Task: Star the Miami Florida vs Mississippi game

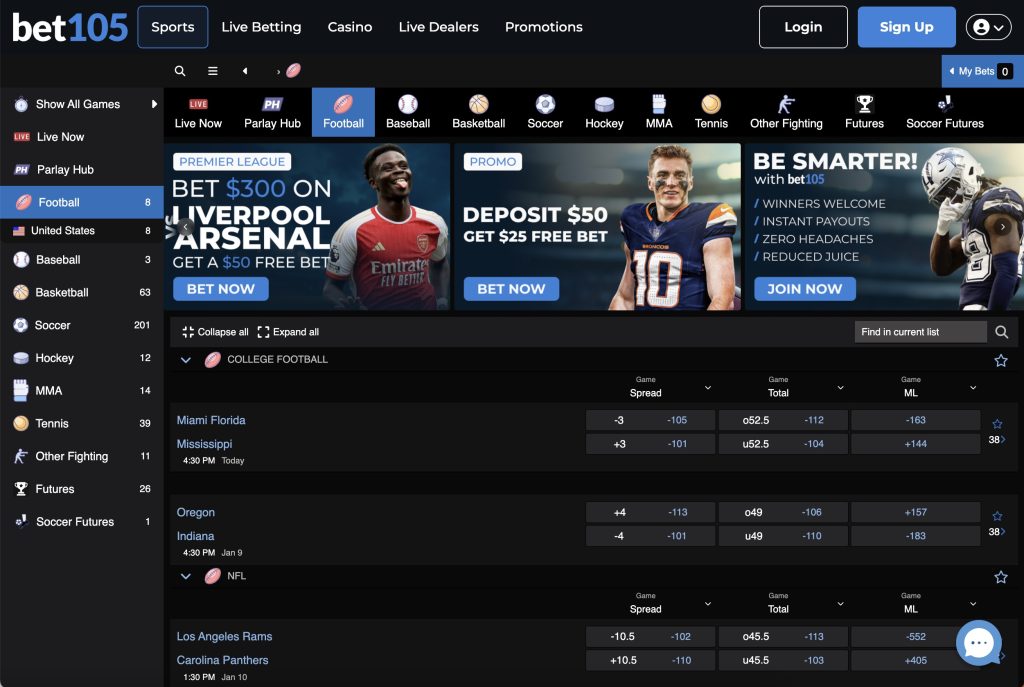Action: 997,424
